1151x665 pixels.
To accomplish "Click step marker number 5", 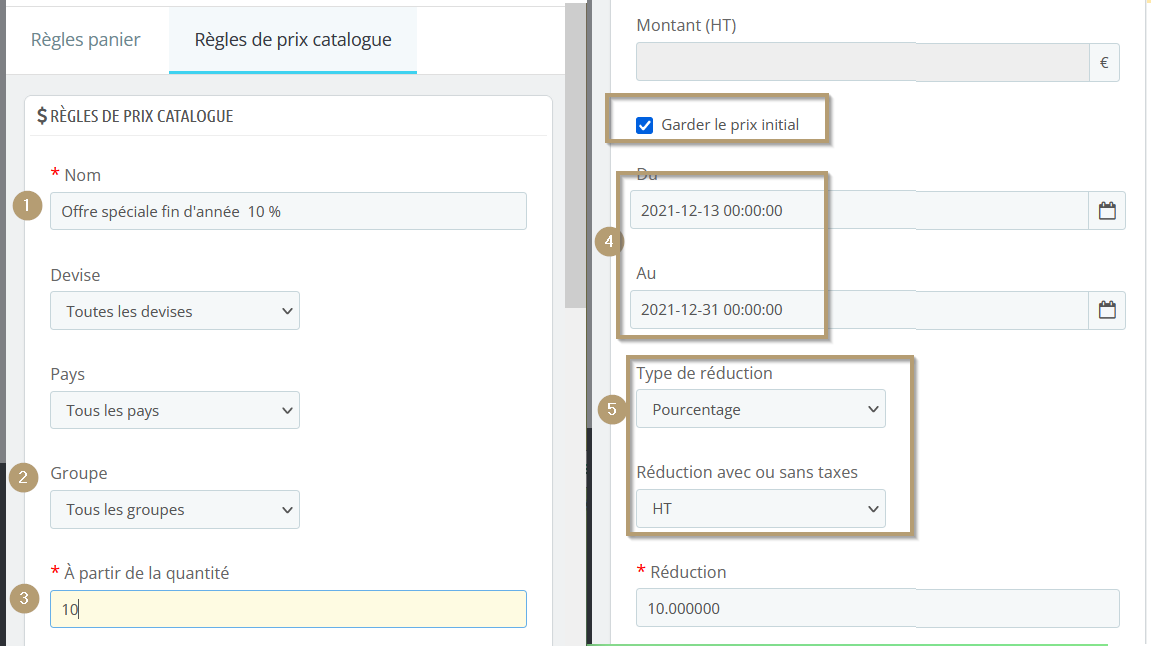I will pos(612,410).
